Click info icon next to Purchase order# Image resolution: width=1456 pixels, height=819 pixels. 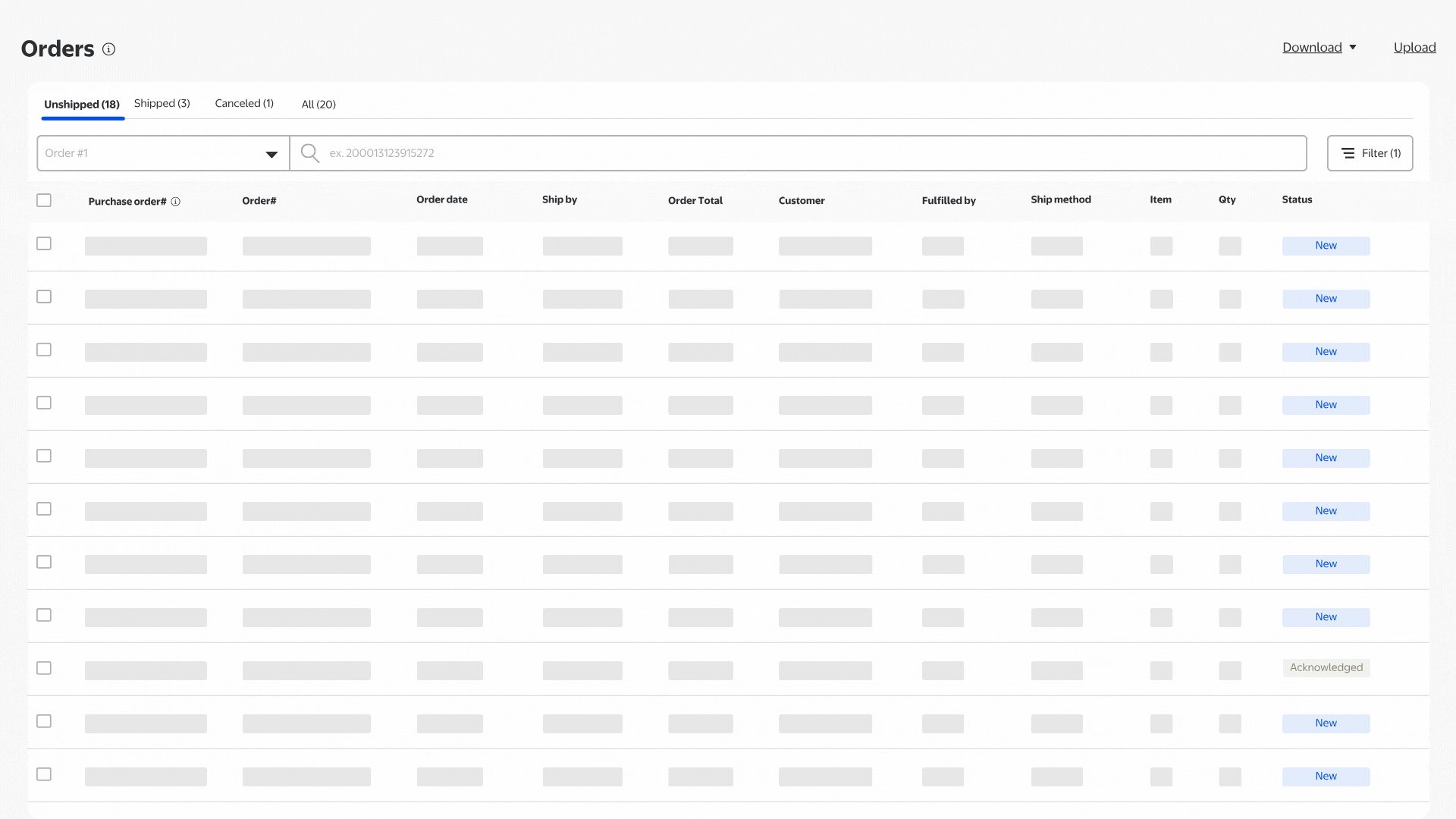(x=175, y=202)
